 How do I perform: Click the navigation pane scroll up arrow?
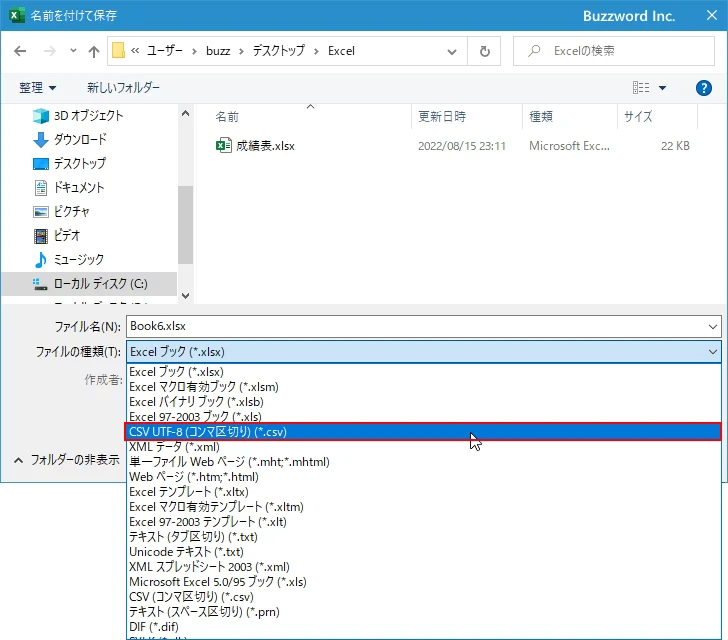(185, 113)
